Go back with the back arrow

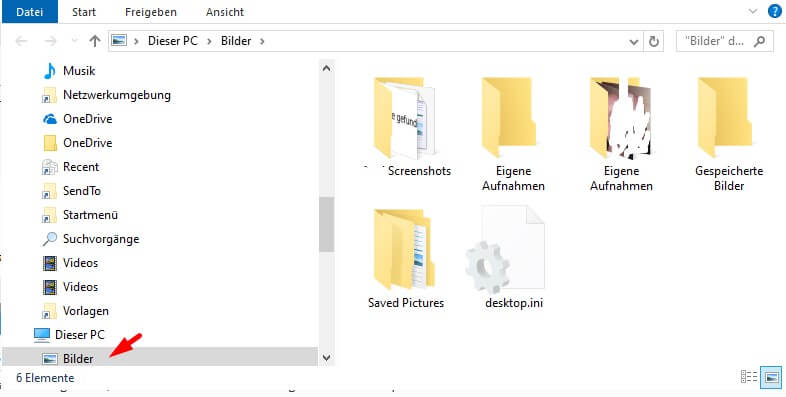(x=21, y=41)
